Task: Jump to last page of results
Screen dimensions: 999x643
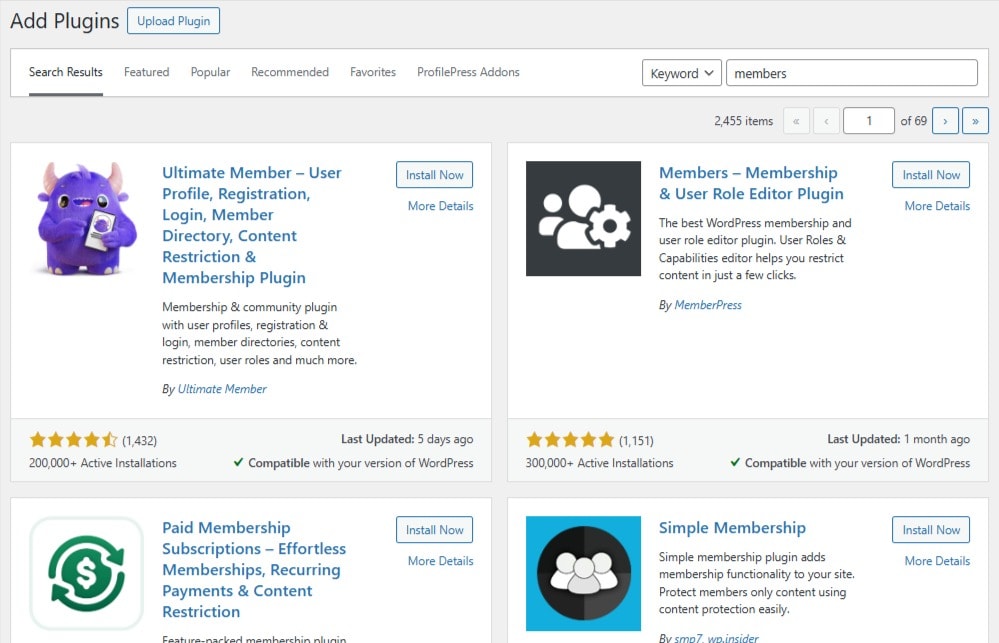Action: tap(975, 121)
